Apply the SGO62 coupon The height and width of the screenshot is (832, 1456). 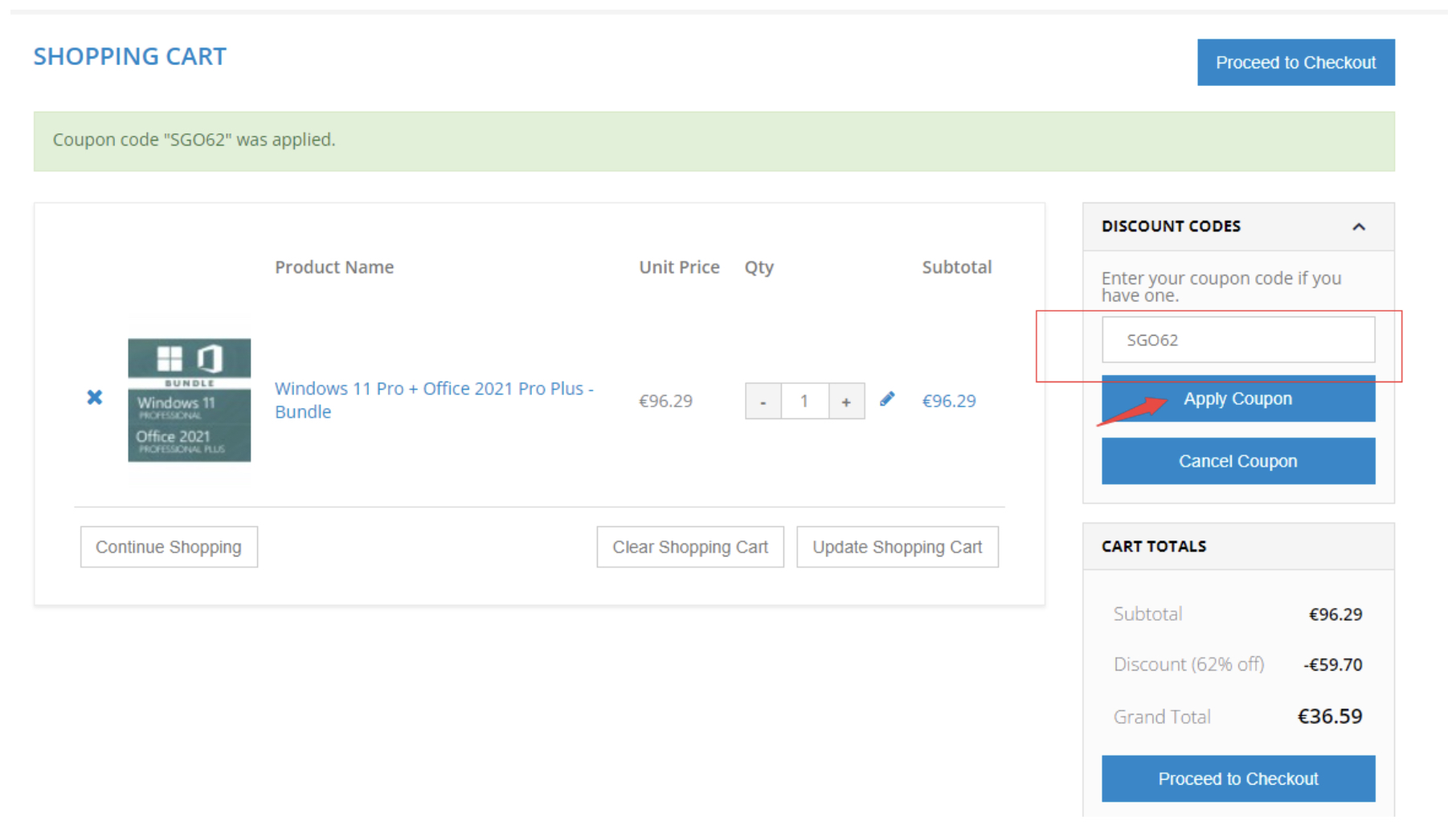pos(1237,398)
